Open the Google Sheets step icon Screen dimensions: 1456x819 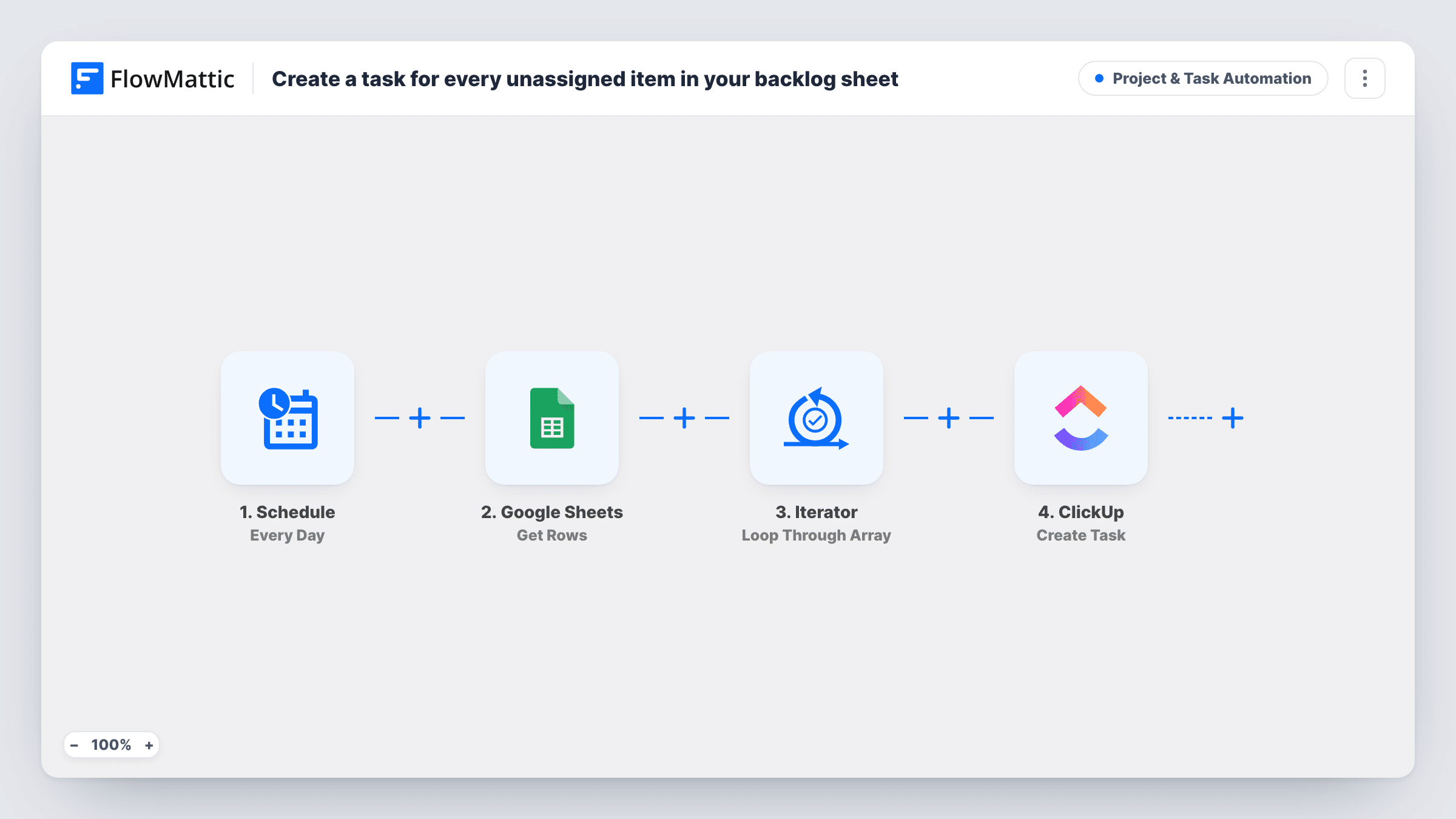pyautogui.click(x=552, y=418)
